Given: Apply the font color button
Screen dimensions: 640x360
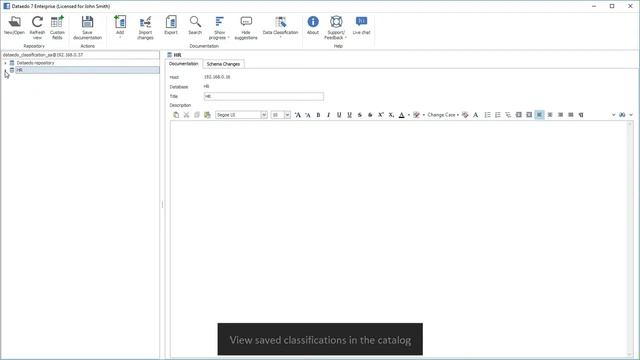Looking at the screenshot, I should click(x=402, y=115).
